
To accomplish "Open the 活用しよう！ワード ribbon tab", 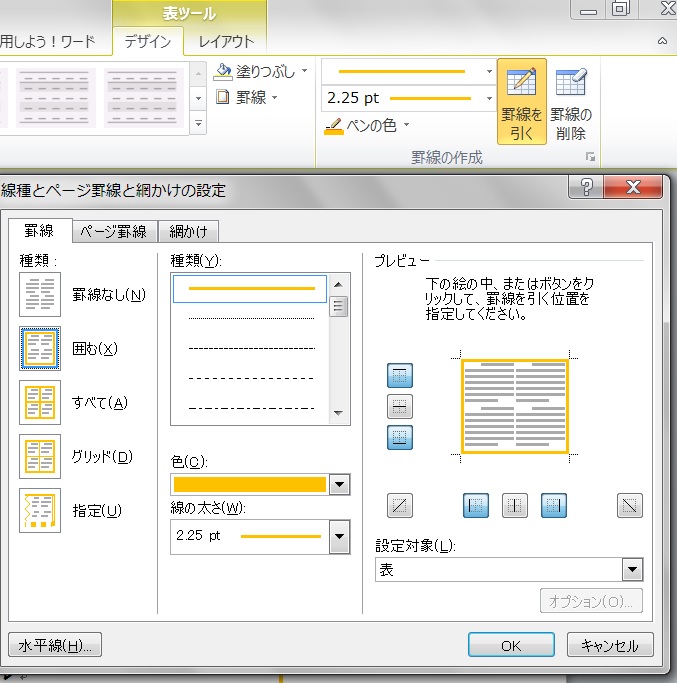I will [x=48, y=41].
